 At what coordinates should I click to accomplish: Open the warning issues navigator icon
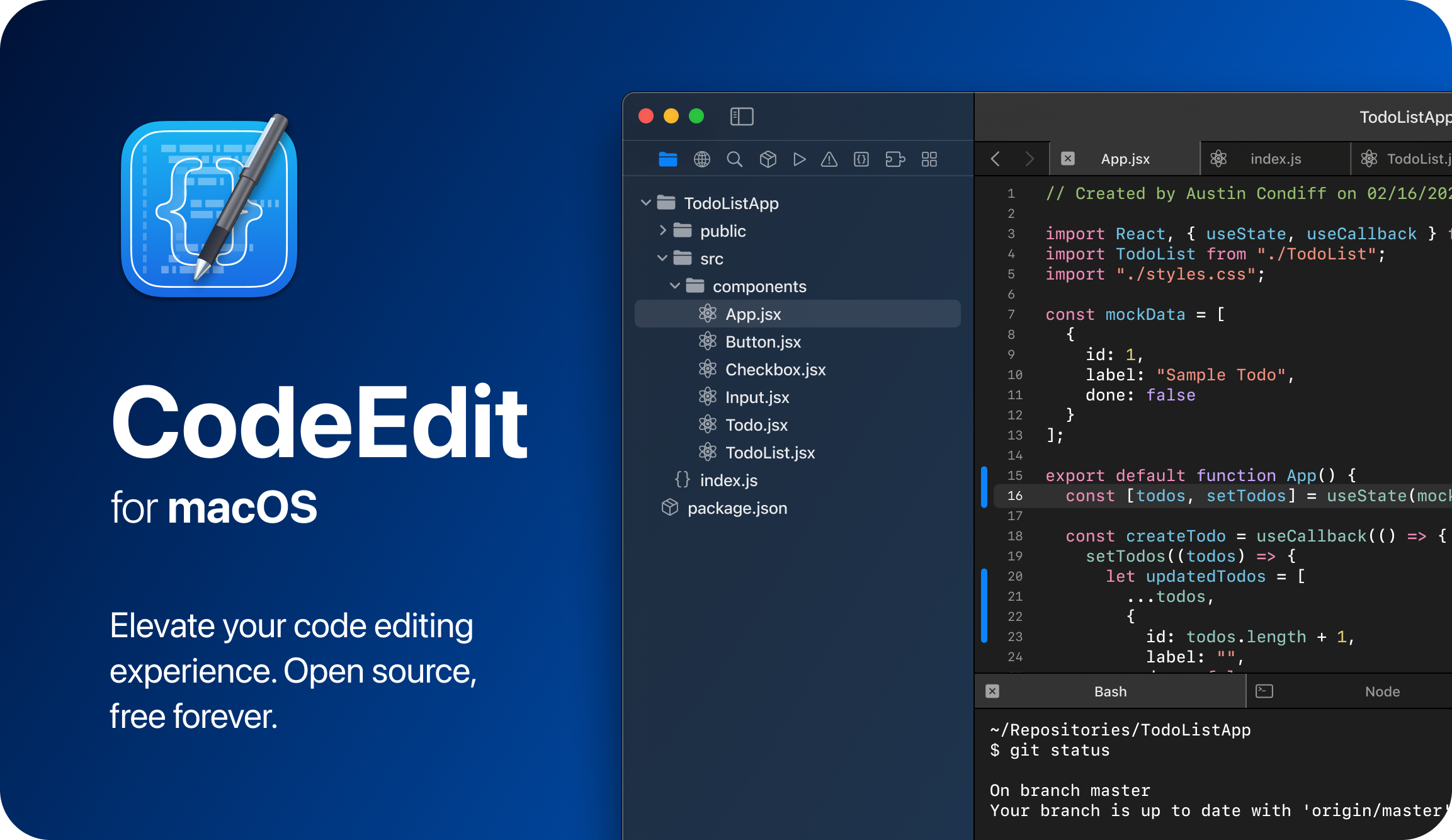(829, 159)
